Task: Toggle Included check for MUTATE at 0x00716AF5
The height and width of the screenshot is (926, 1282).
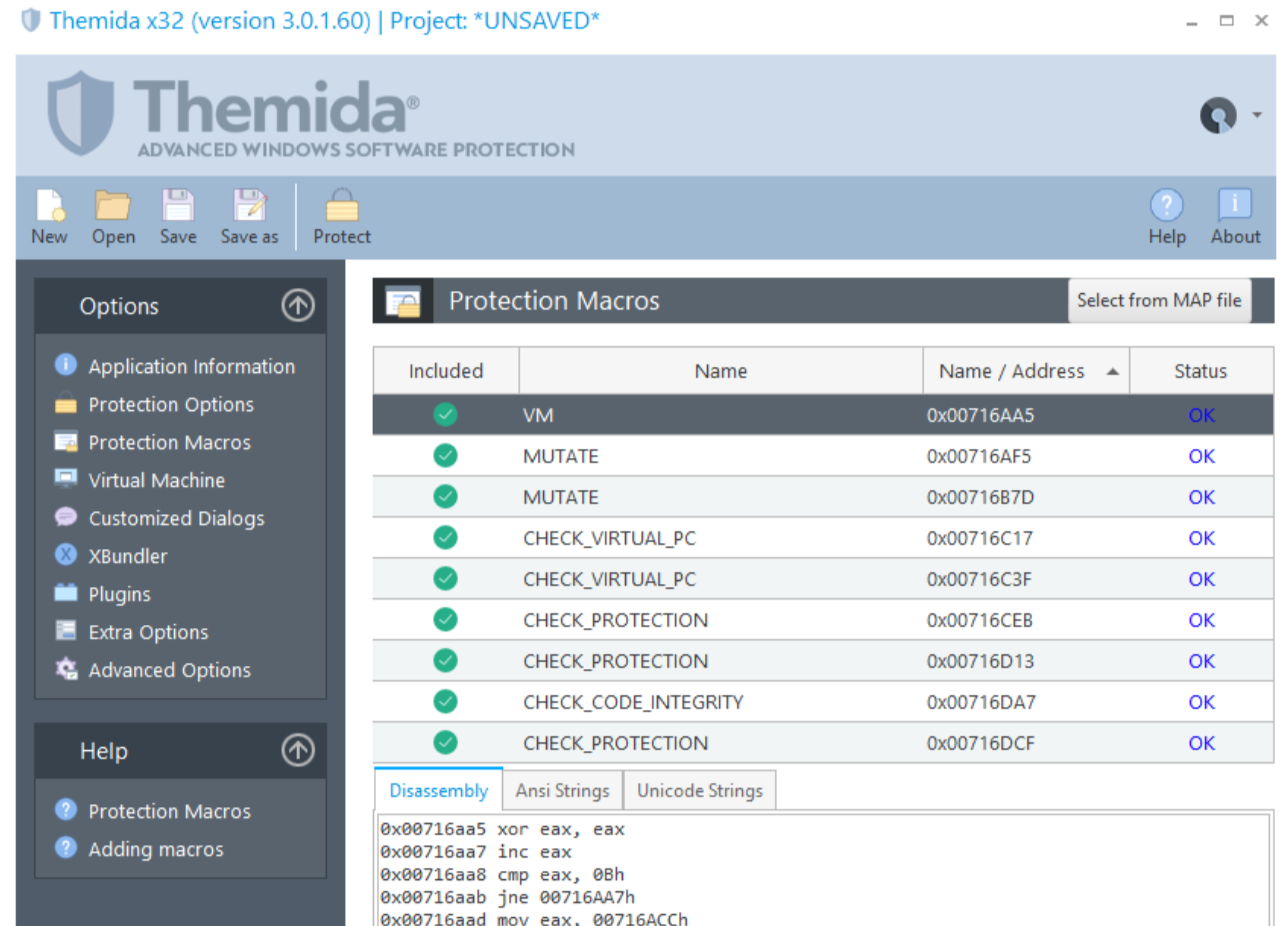Action: point(446,455)
